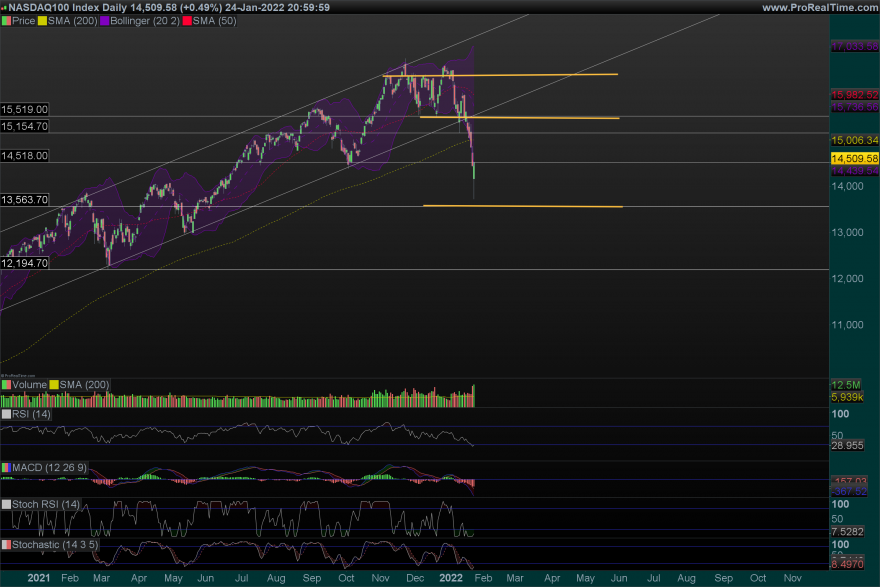
Task: Select the SMA (200) price legend label
Action: (72, 21)
